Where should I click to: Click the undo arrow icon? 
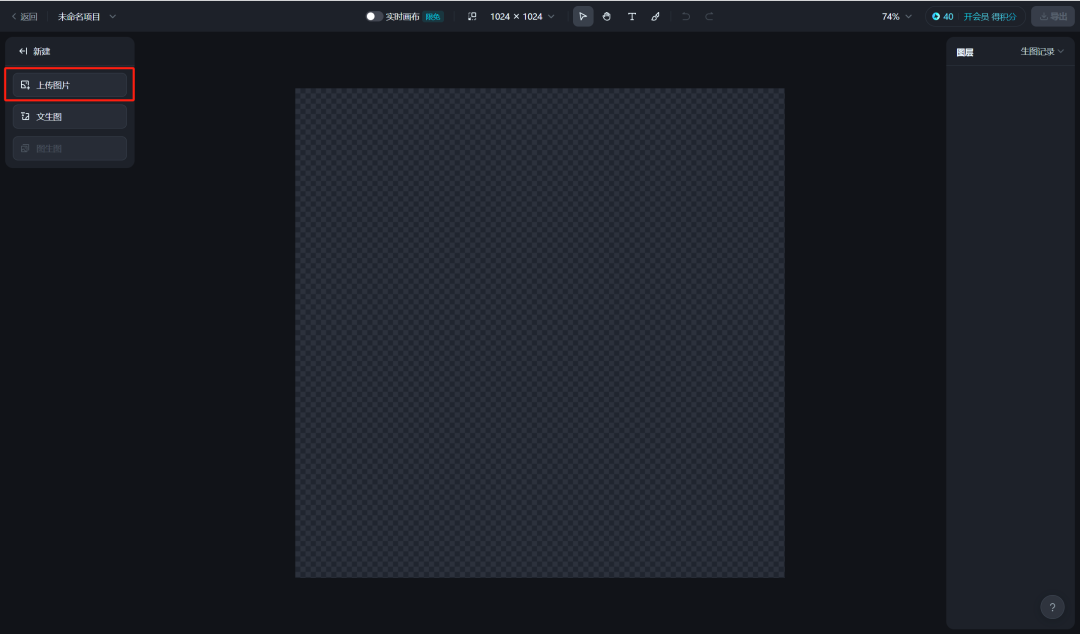click(685, 17)
